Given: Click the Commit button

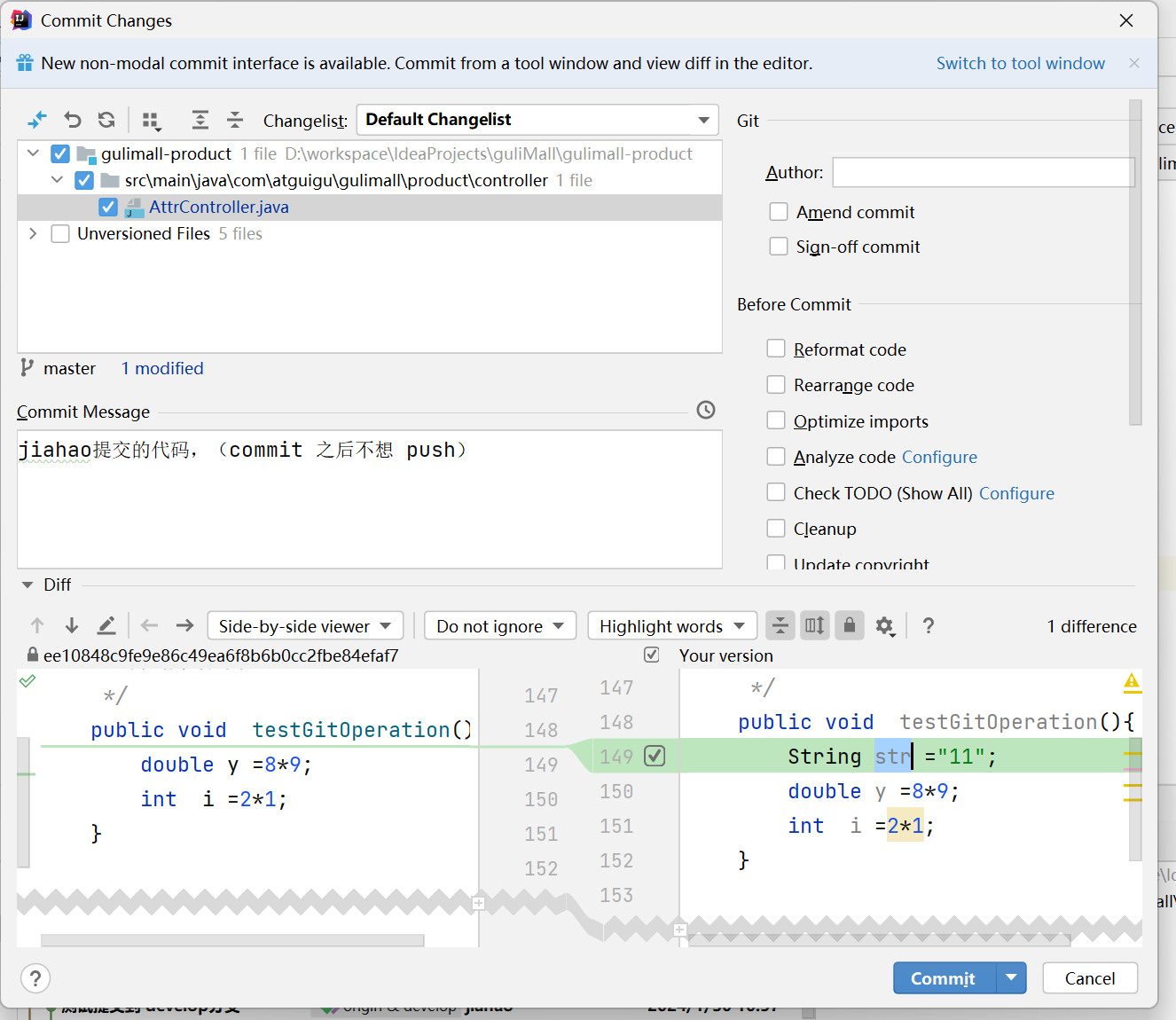Looking at the screenshot, I should pos(943,977).
